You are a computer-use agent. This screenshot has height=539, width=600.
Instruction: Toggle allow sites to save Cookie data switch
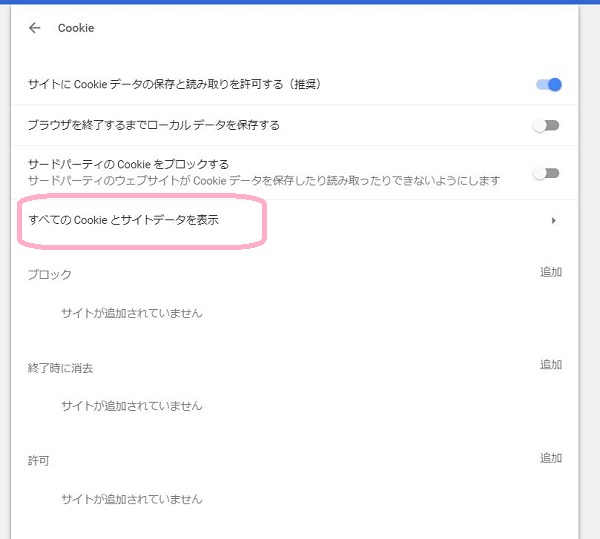pos(549,84)
